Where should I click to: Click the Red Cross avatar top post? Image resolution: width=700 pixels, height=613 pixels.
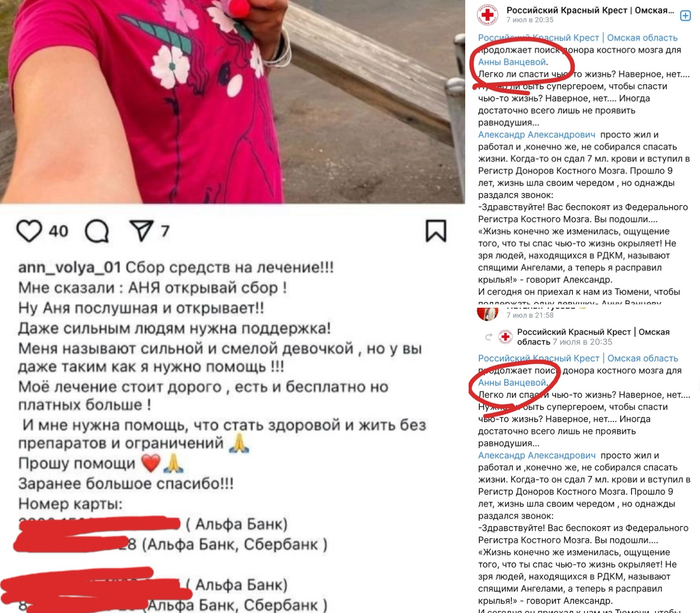coord(488,15)
